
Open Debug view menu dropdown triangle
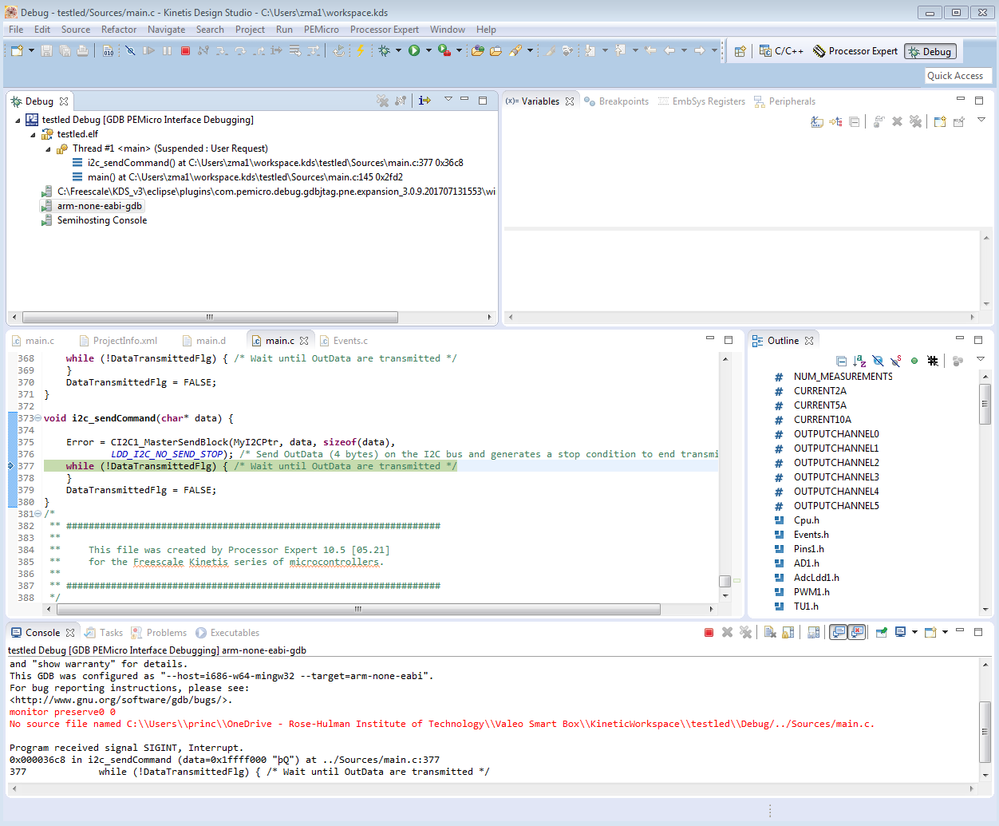coord(448,99)
